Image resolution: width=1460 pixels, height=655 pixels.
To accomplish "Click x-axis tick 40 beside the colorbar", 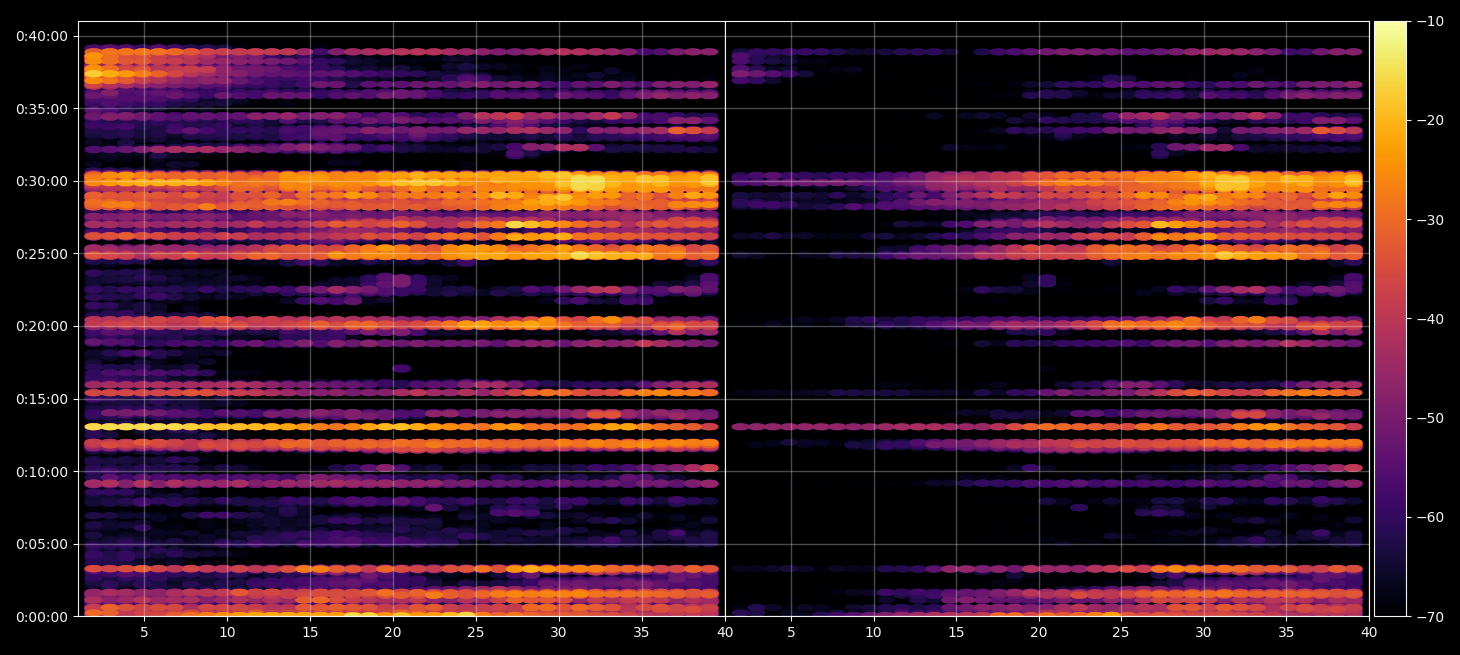I will coord(1369,632).
